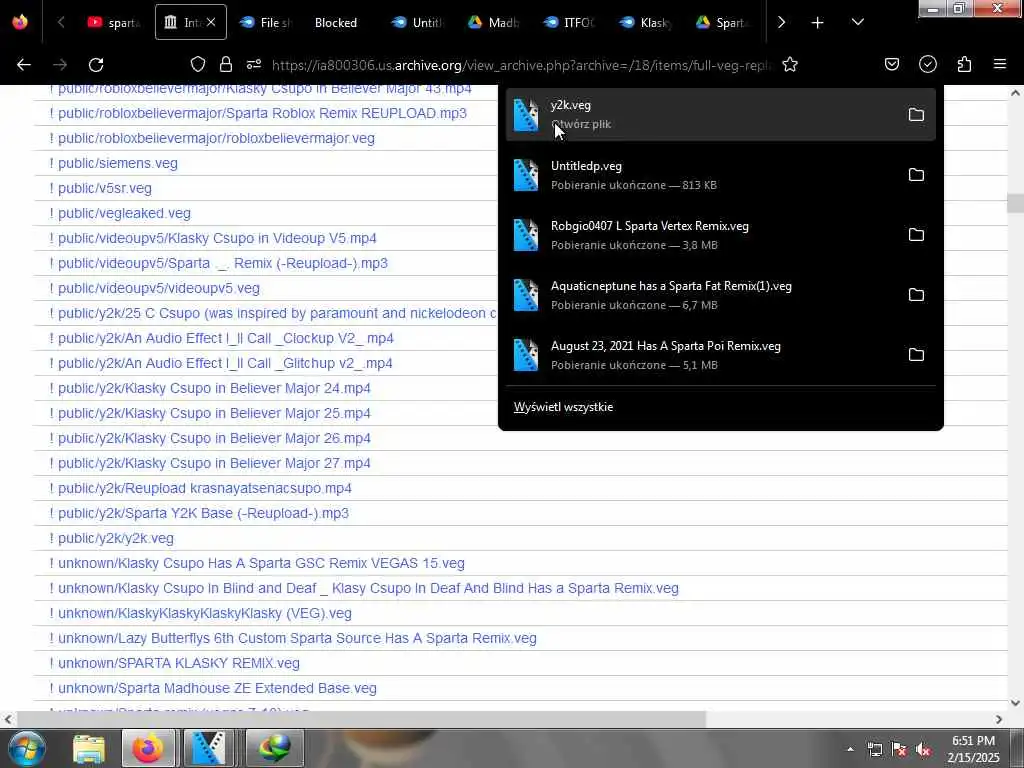
Task: Save page to Pocket
Action: point(892,64)
